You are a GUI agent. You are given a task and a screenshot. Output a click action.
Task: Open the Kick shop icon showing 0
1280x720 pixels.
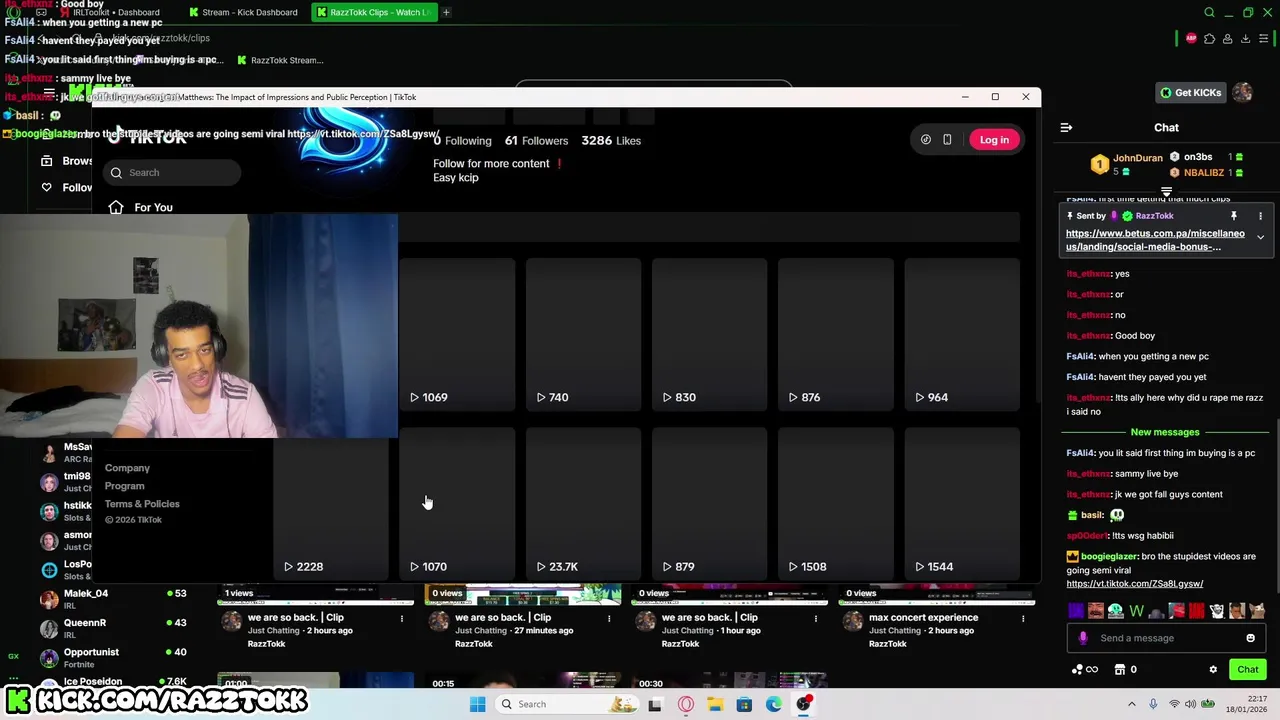tap(1125, 670)
